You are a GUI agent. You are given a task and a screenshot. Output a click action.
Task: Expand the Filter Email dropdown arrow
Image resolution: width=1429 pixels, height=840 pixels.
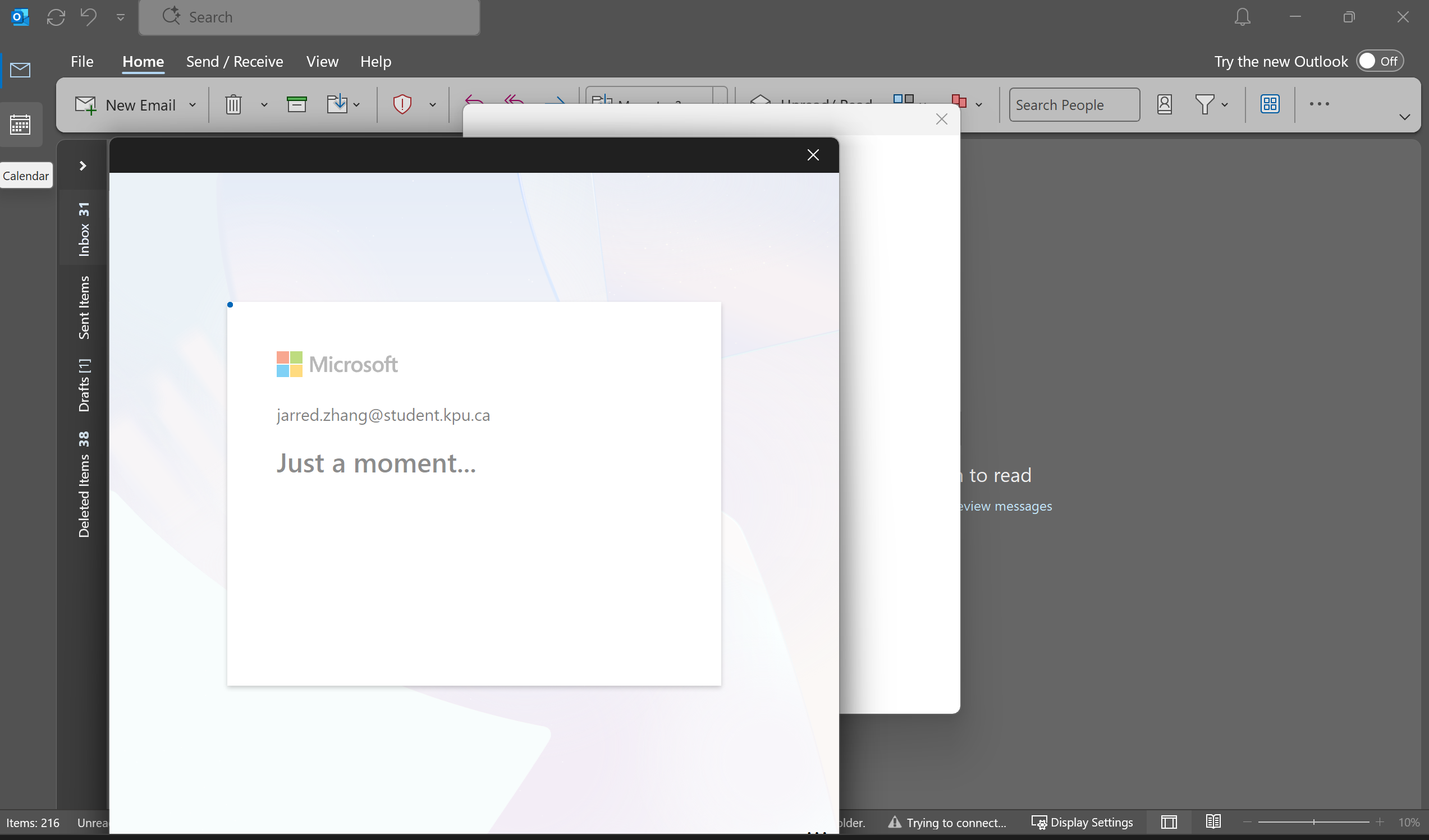[x=1224, y=105]
